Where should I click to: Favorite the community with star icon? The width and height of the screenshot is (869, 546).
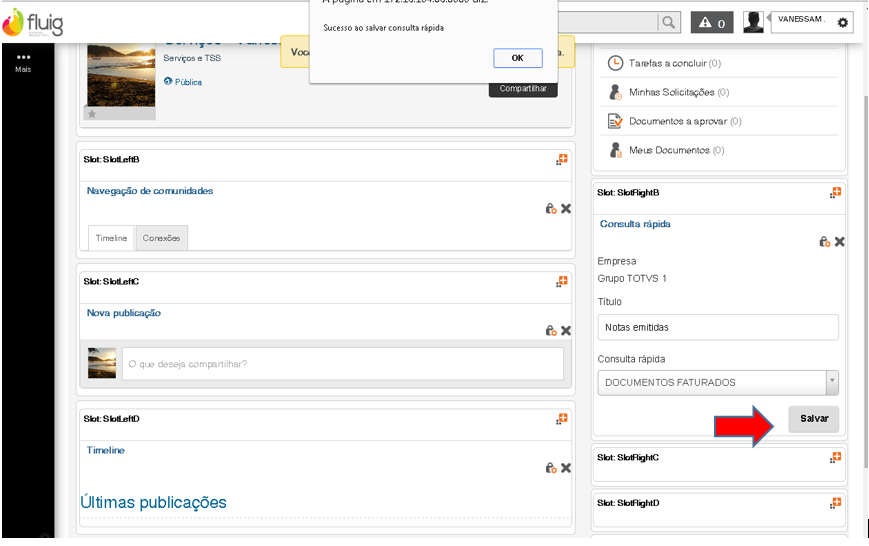click(x=92, y=114)
